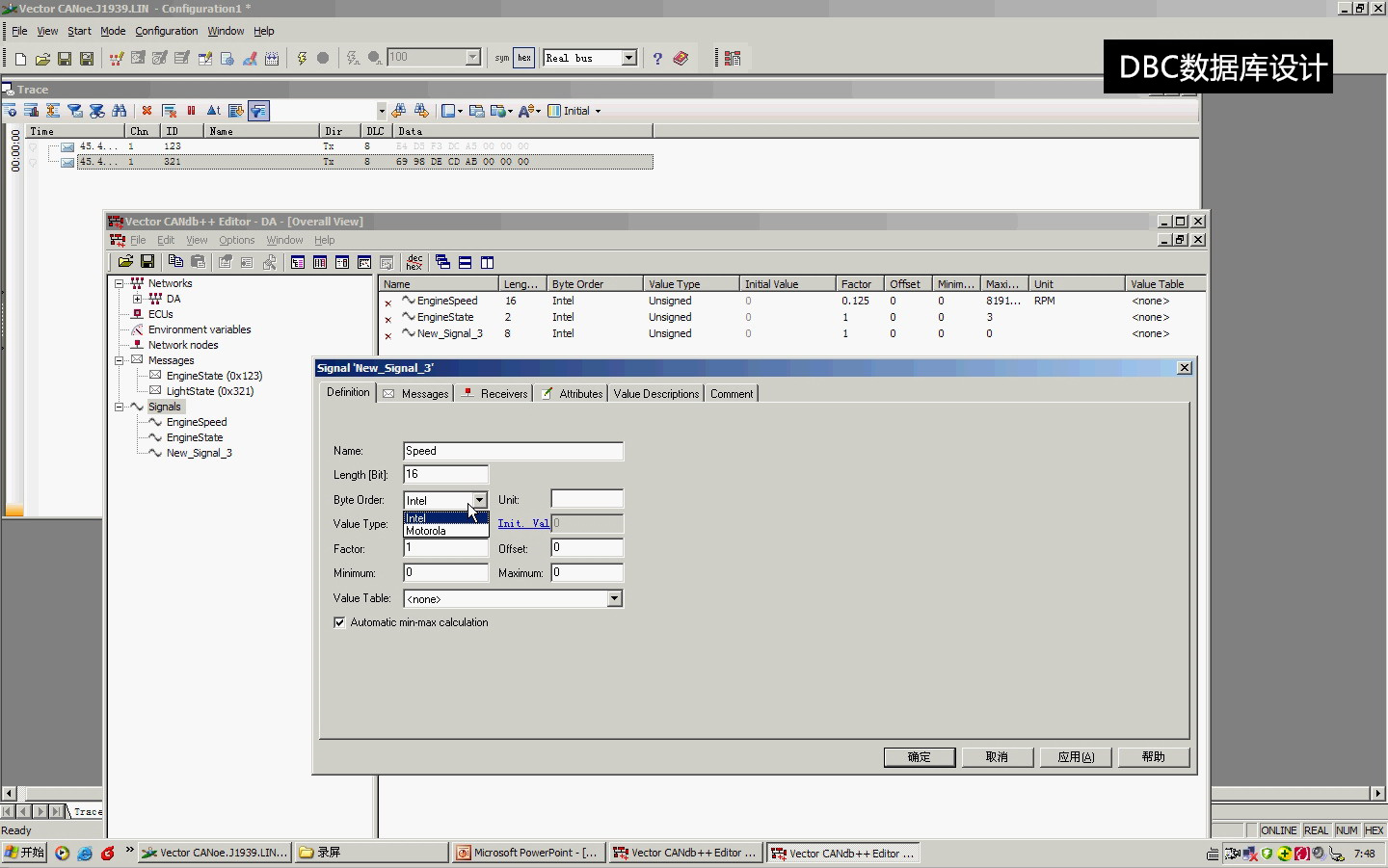The height and width of the screenshot is (868, 1388).
Task: Collapse the Signals tree node
Action: pos(120,407)
